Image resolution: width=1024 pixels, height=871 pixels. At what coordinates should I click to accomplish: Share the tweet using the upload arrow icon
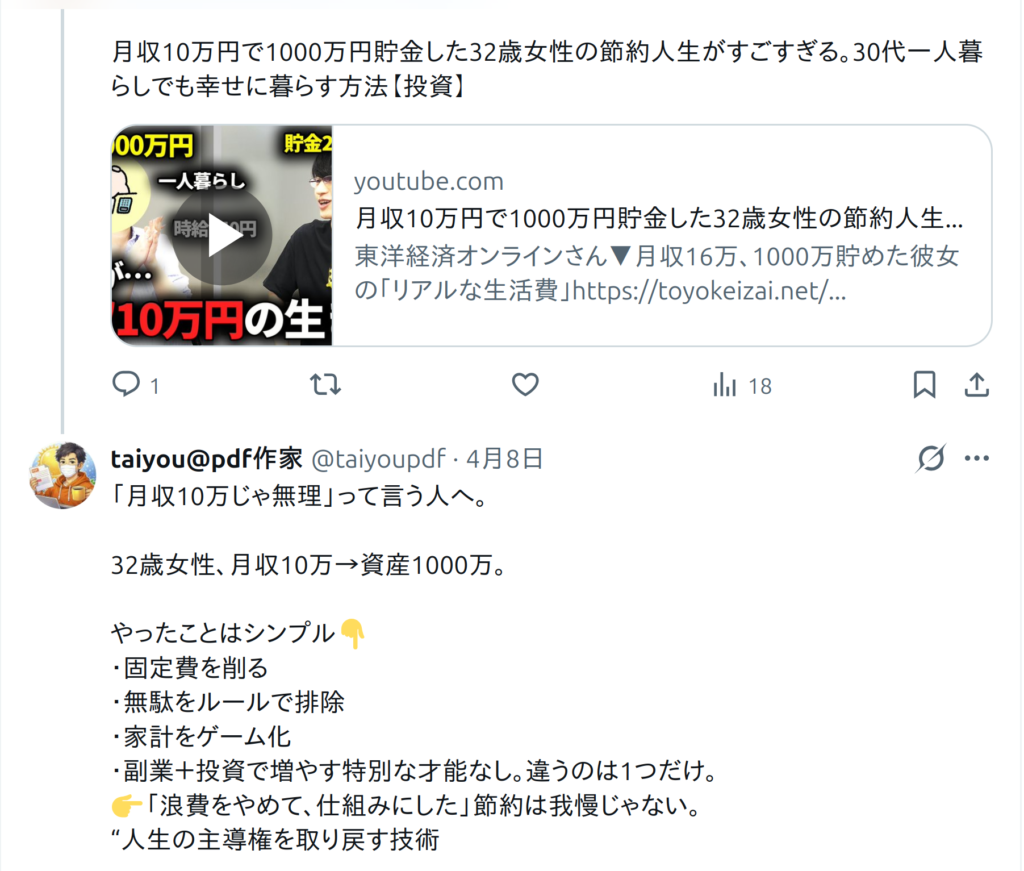976,385
